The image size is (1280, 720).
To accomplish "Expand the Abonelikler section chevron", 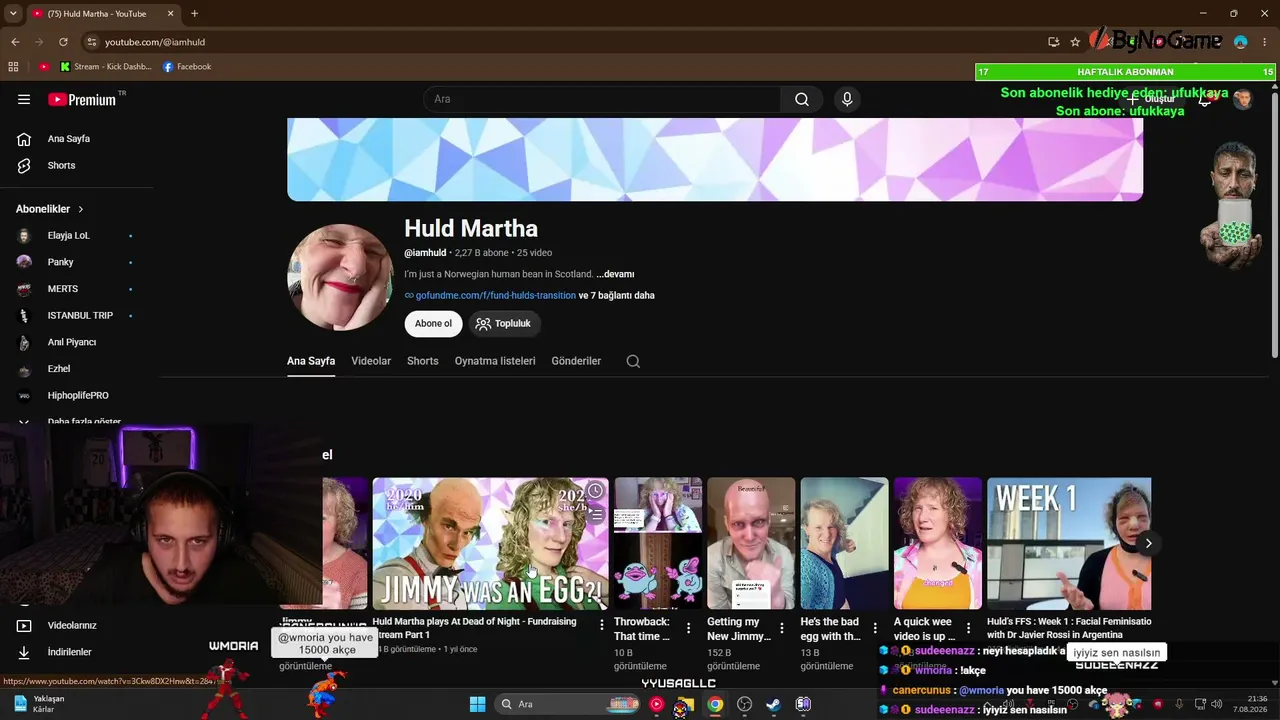I will tap(81, 209).
